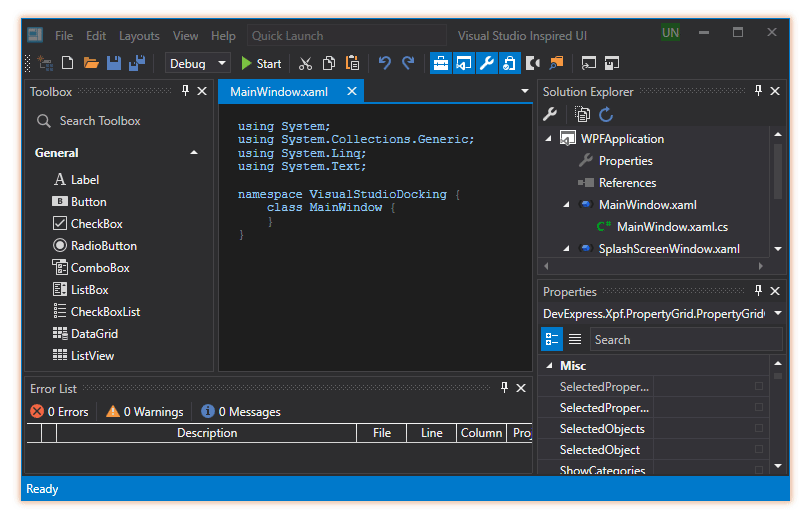Save the current file
The width and height of the screenshot is (806, 522).
pyautogui.click(x=114, y=63)
